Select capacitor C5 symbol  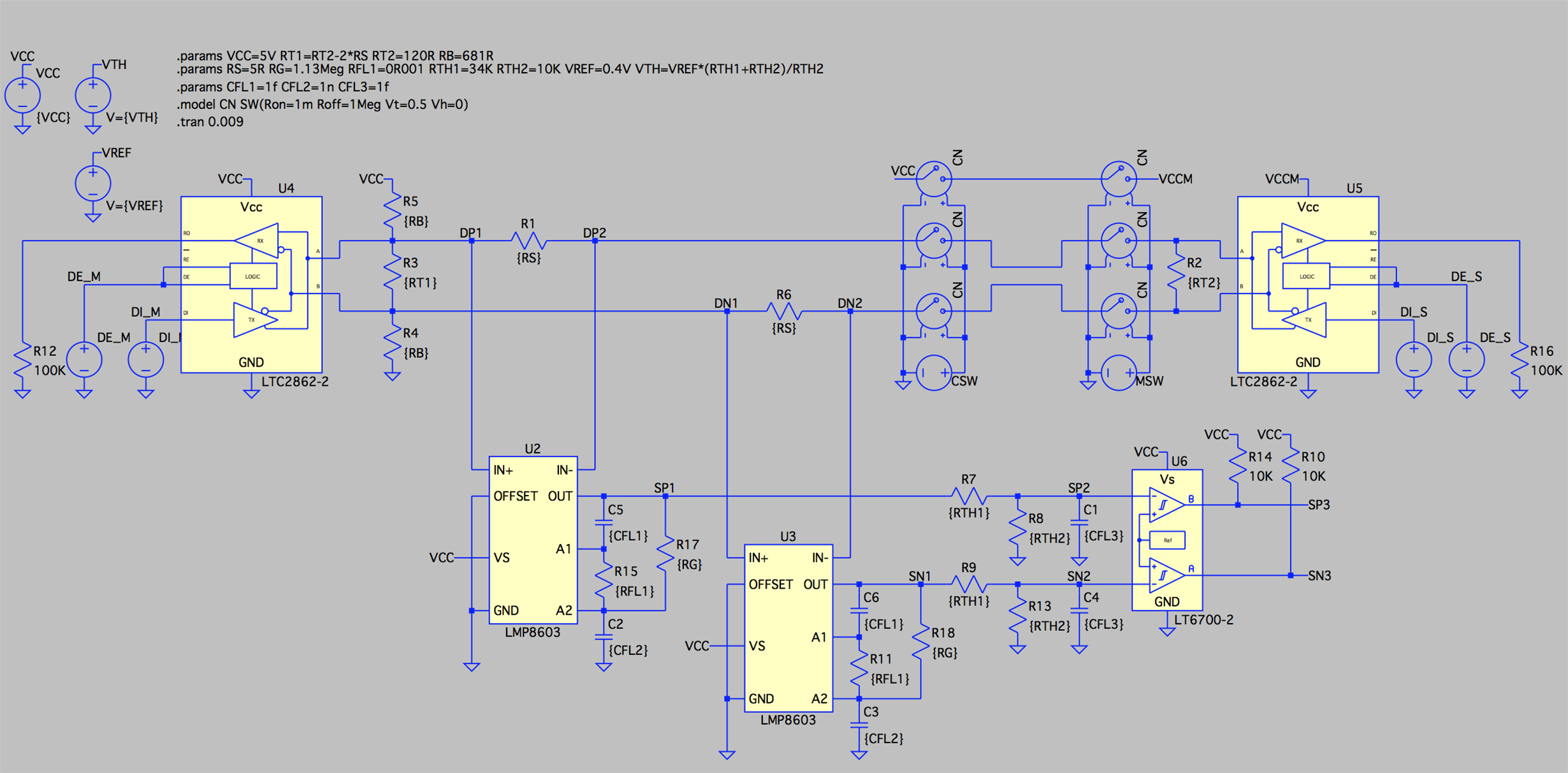pos(604,522)
